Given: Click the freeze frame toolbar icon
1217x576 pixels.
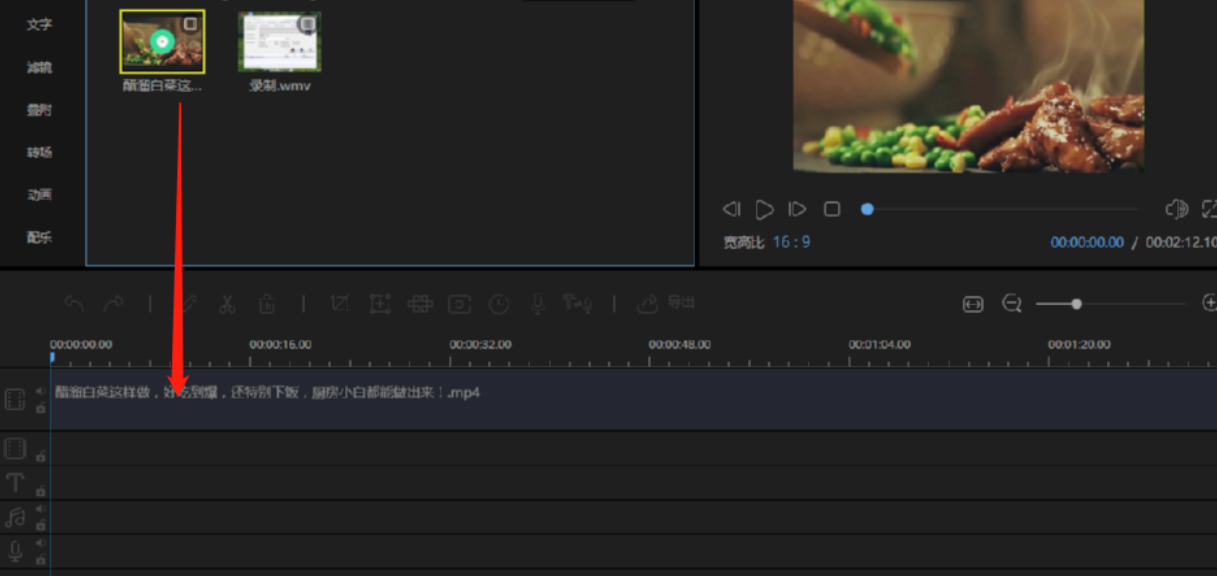Looking at the screenshot, I should [x=459, y=303].
